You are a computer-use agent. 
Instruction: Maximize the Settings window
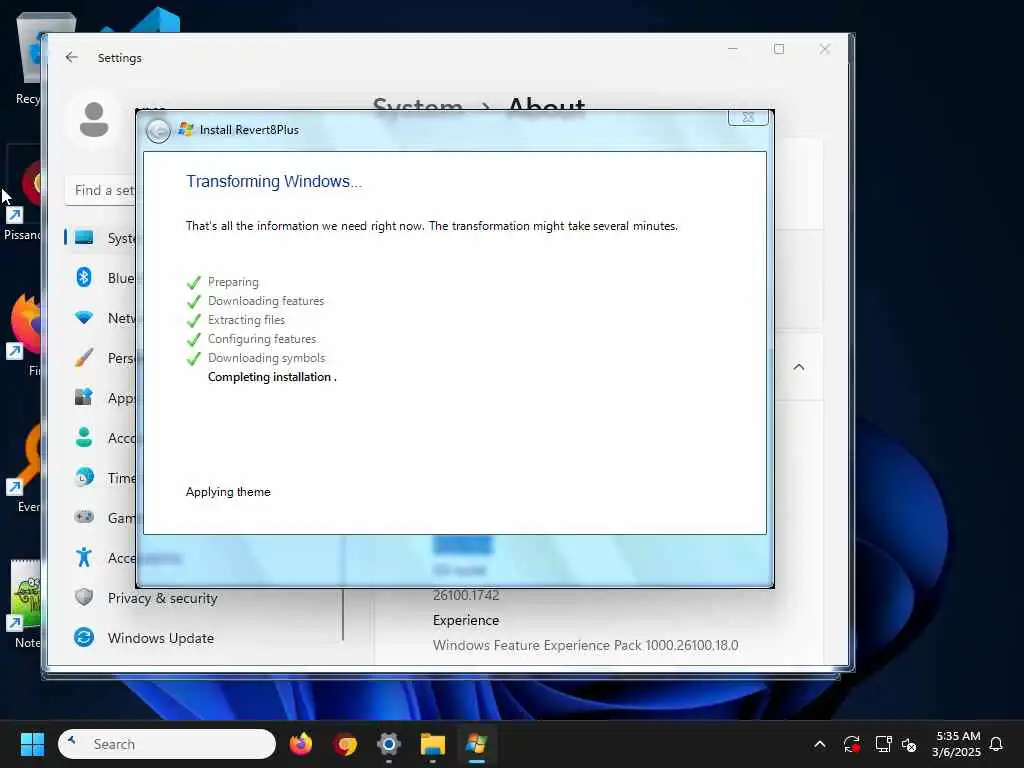coord(778,49)
